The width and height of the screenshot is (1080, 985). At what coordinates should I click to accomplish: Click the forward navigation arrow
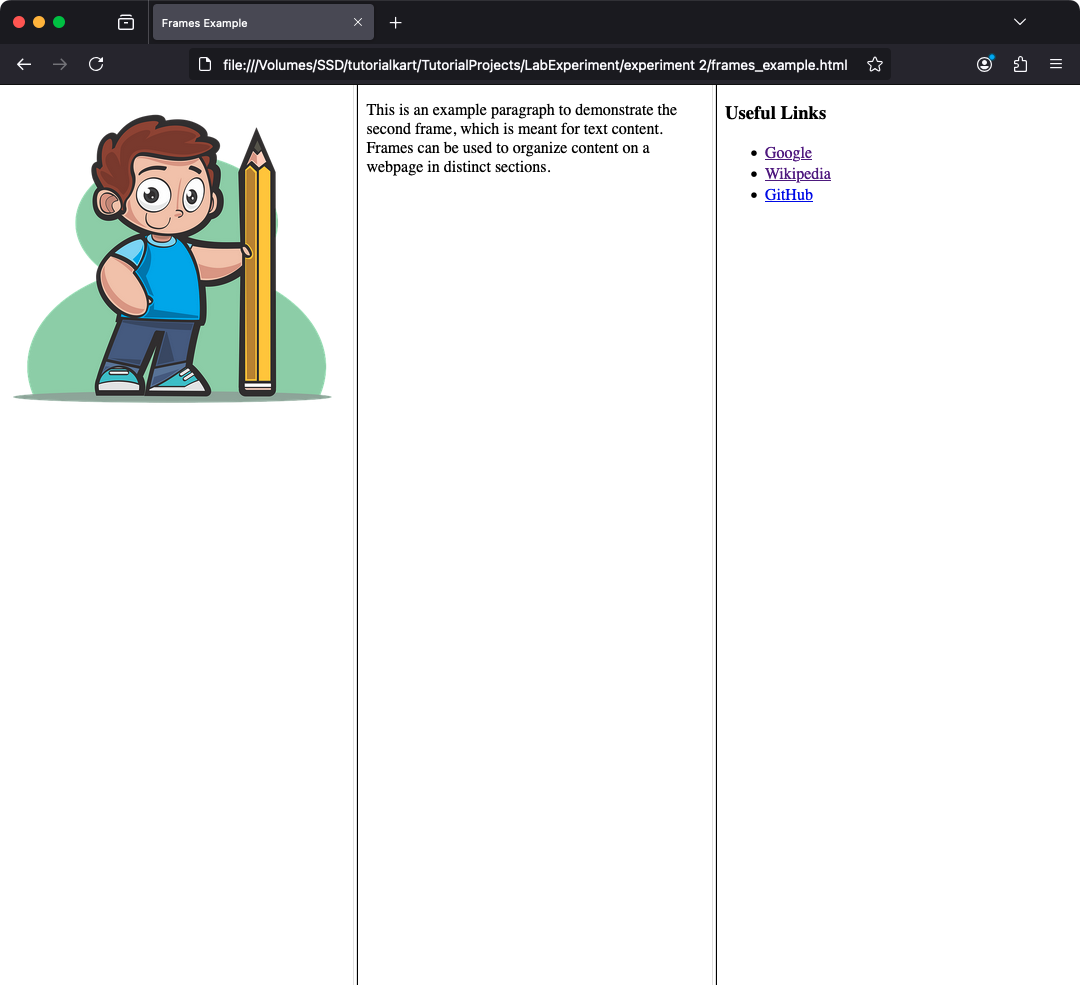pos(59,64)
